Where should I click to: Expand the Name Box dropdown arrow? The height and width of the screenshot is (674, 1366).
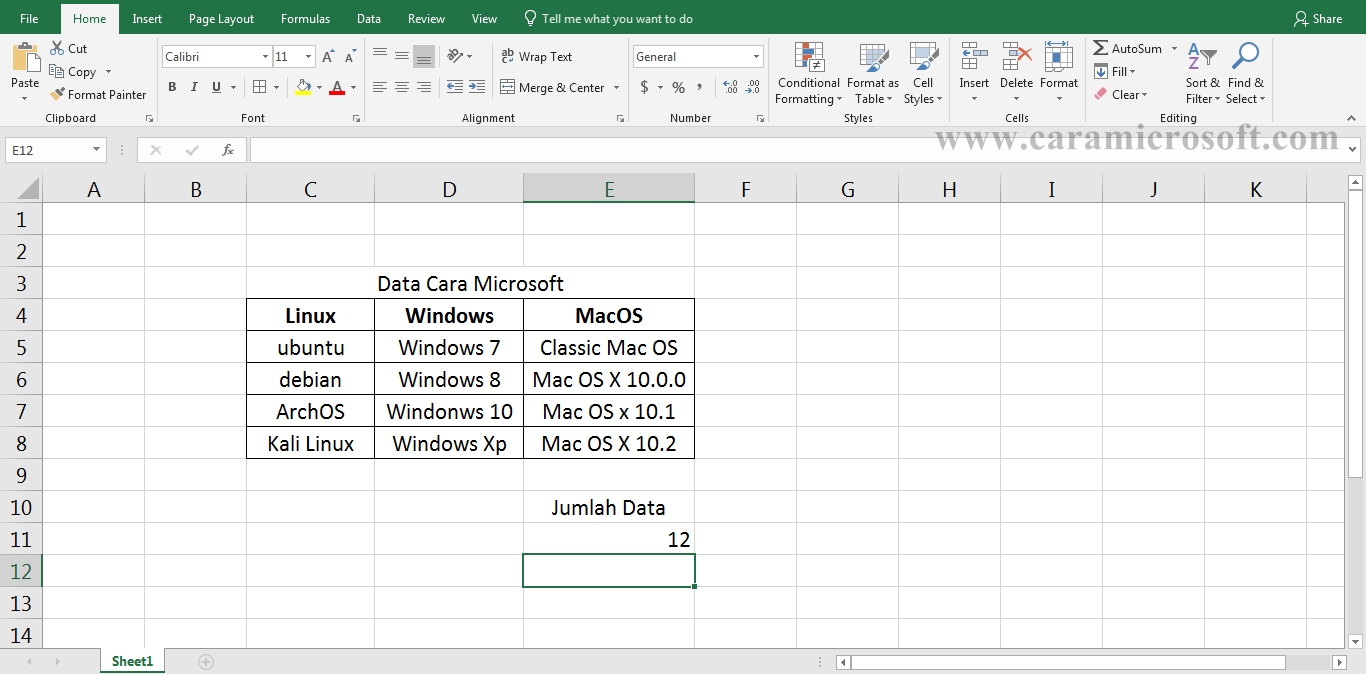point(97,150)
